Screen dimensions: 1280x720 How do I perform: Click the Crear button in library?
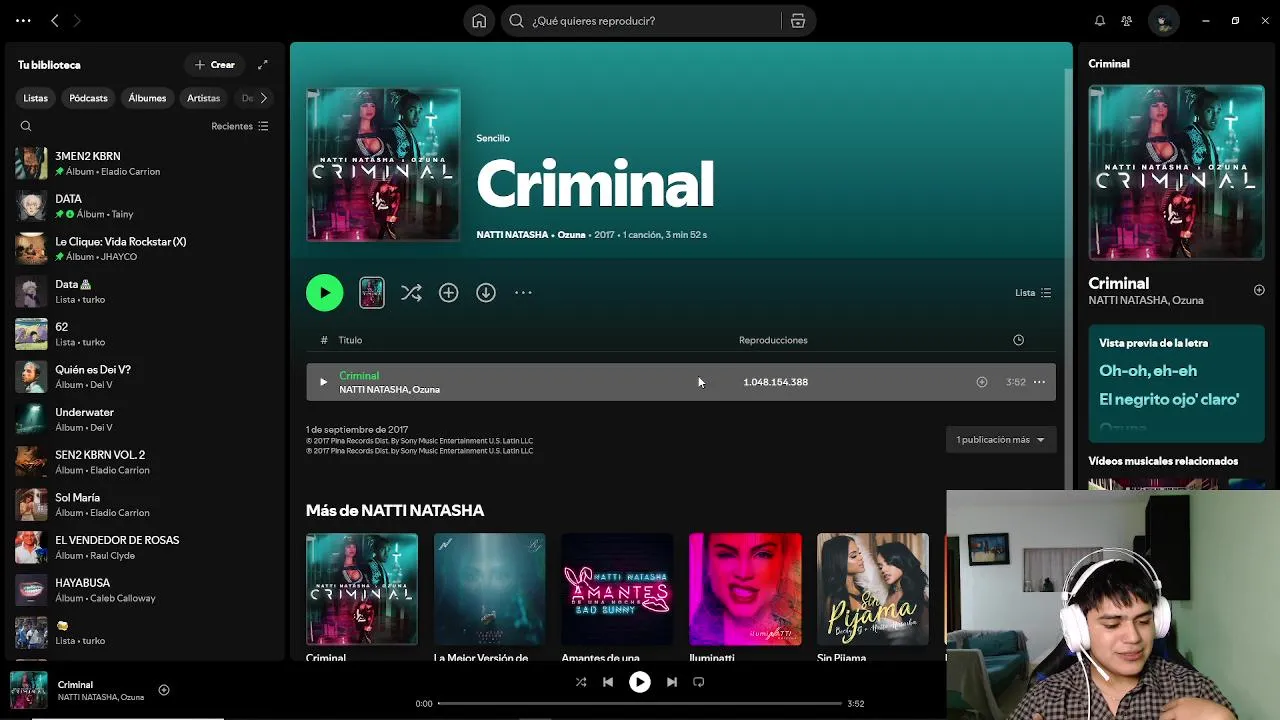(x=215, y=64)
